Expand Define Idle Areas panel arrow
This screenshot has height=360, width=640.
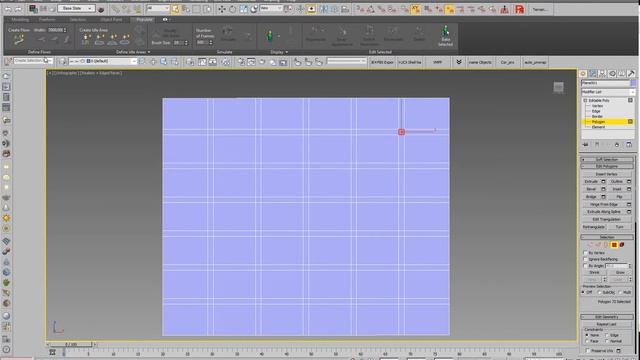(x=149, y=52)
